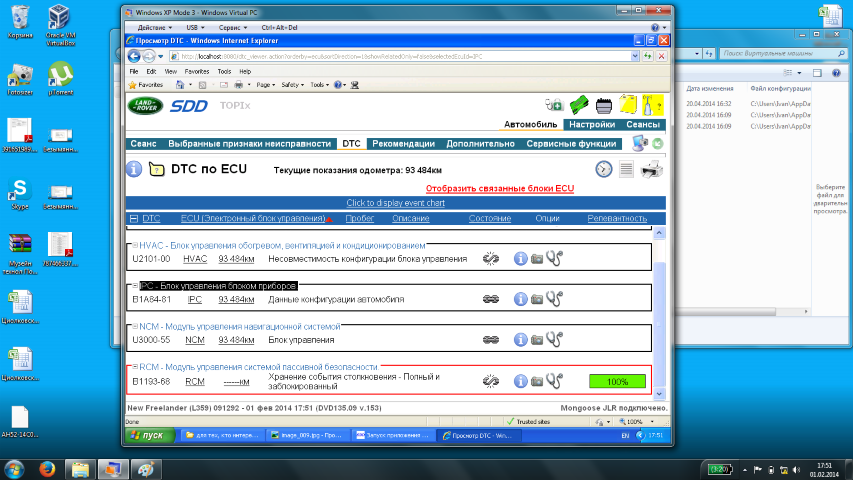Open the IE Safety dropdown

[x=293, y=85]
